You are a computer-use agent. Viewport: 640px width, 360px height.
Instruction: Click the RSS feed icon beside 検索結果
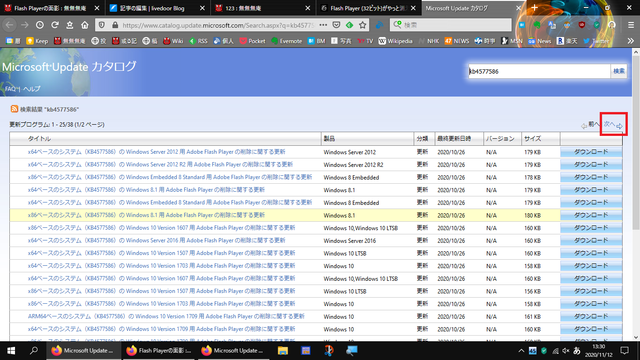14,109
